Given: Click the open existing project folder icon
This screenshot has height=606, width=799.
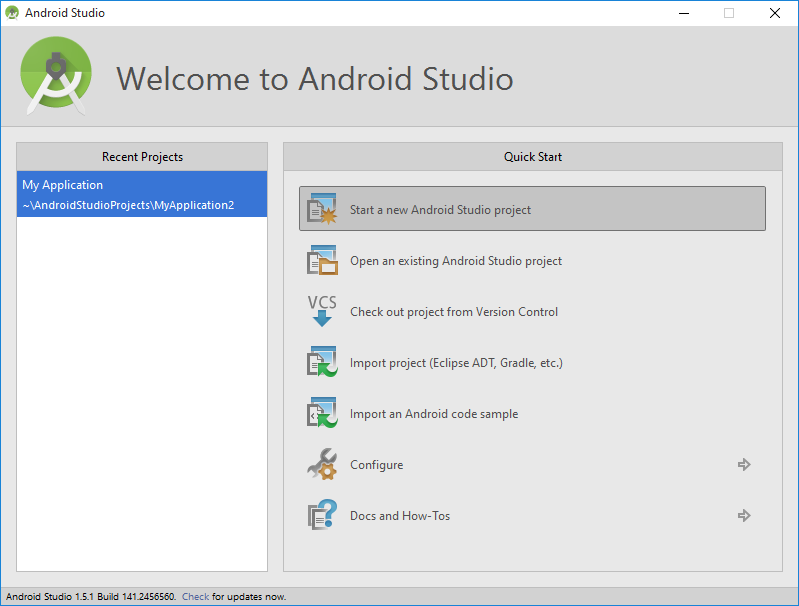Looking at the screenshot, I should (x=322, y=260).
